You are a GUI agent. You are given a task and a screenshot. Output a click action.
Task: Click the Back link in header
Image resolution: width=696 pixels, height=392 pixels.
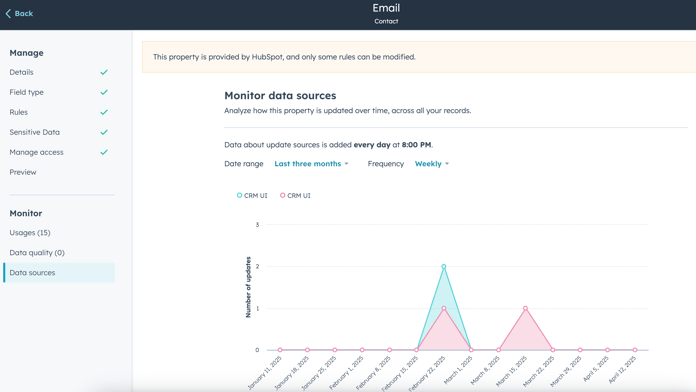tap(19, 14)
